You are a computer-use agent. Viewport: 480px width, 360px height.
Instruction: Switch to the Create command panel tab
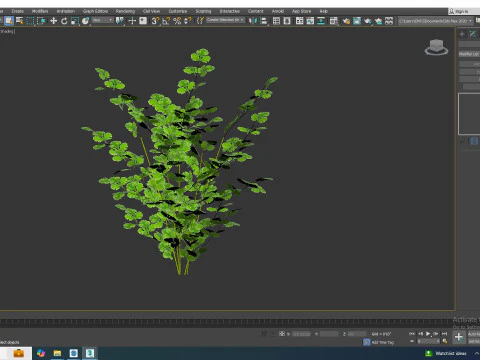tap(462, 34)
